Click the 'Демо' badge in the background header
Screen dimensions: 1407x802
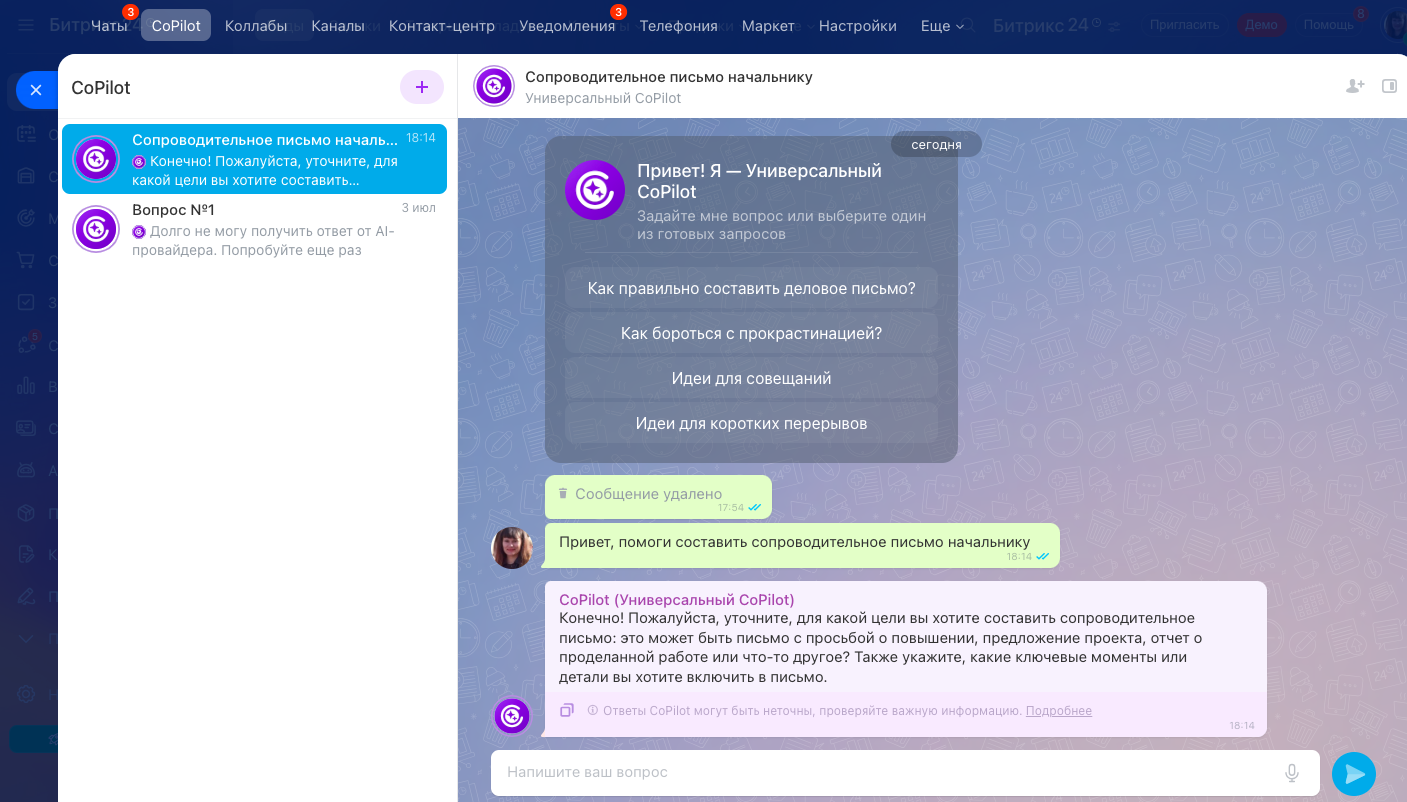click(x=1260, y=25)
